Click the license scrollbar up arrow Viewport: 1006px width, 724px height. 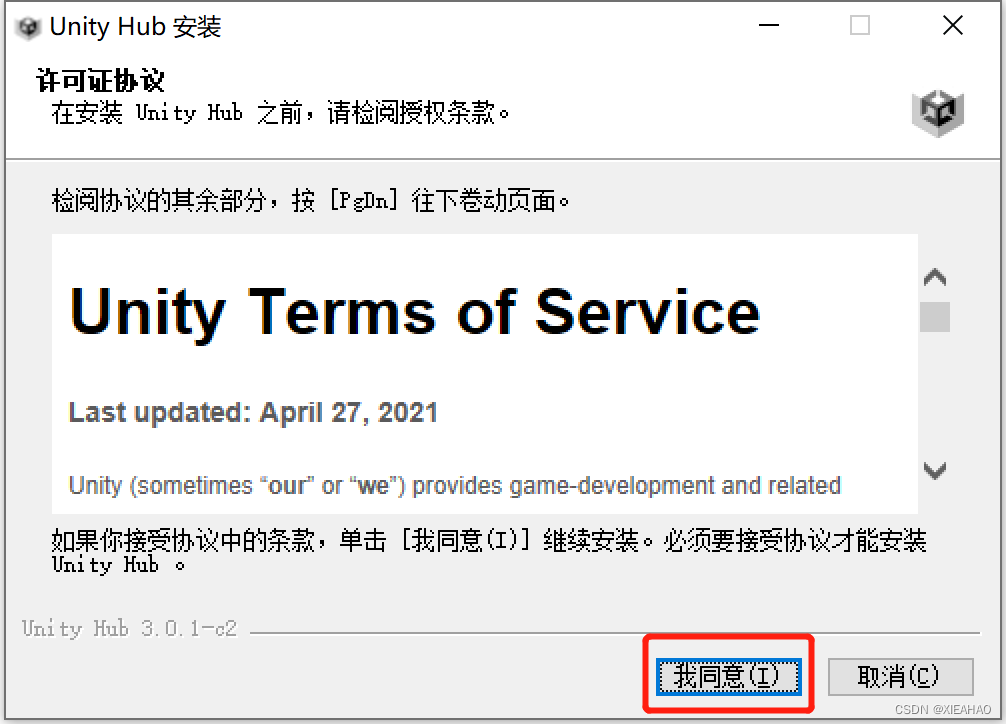click(x=935, y=278)
